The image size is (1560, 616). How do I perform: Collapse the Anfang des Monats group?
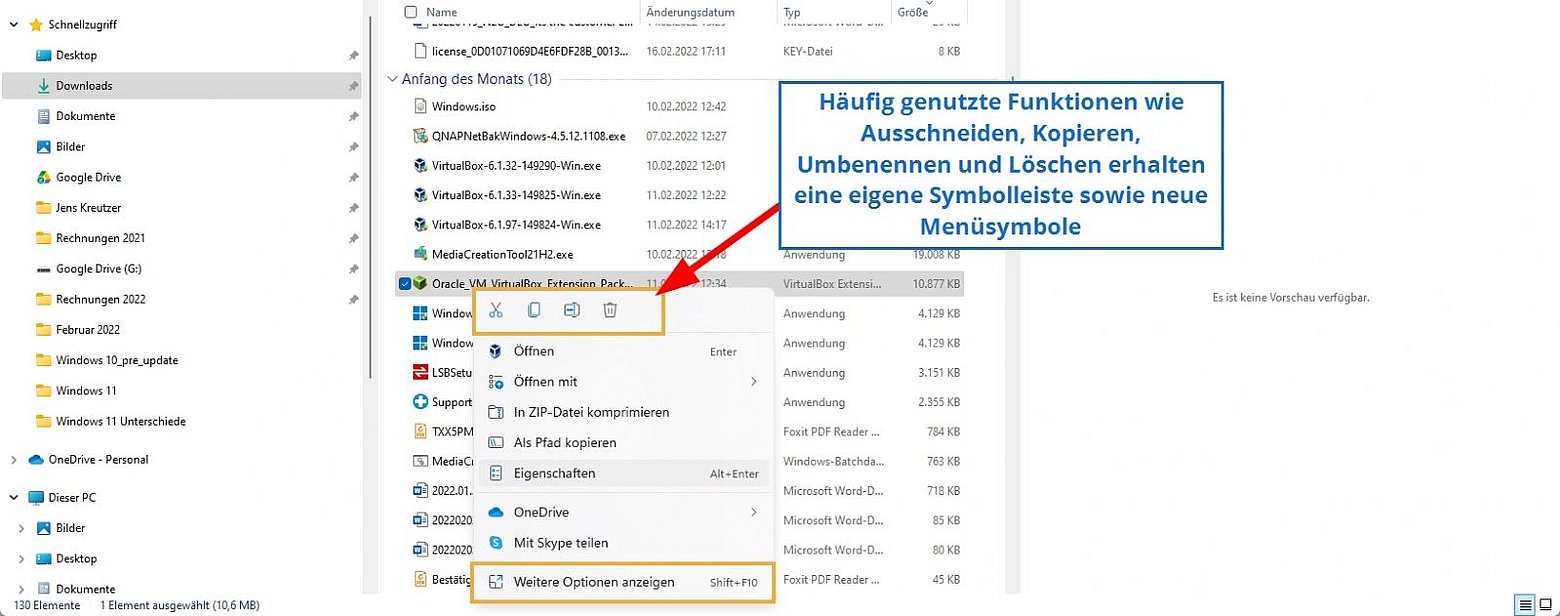point(392,78)
